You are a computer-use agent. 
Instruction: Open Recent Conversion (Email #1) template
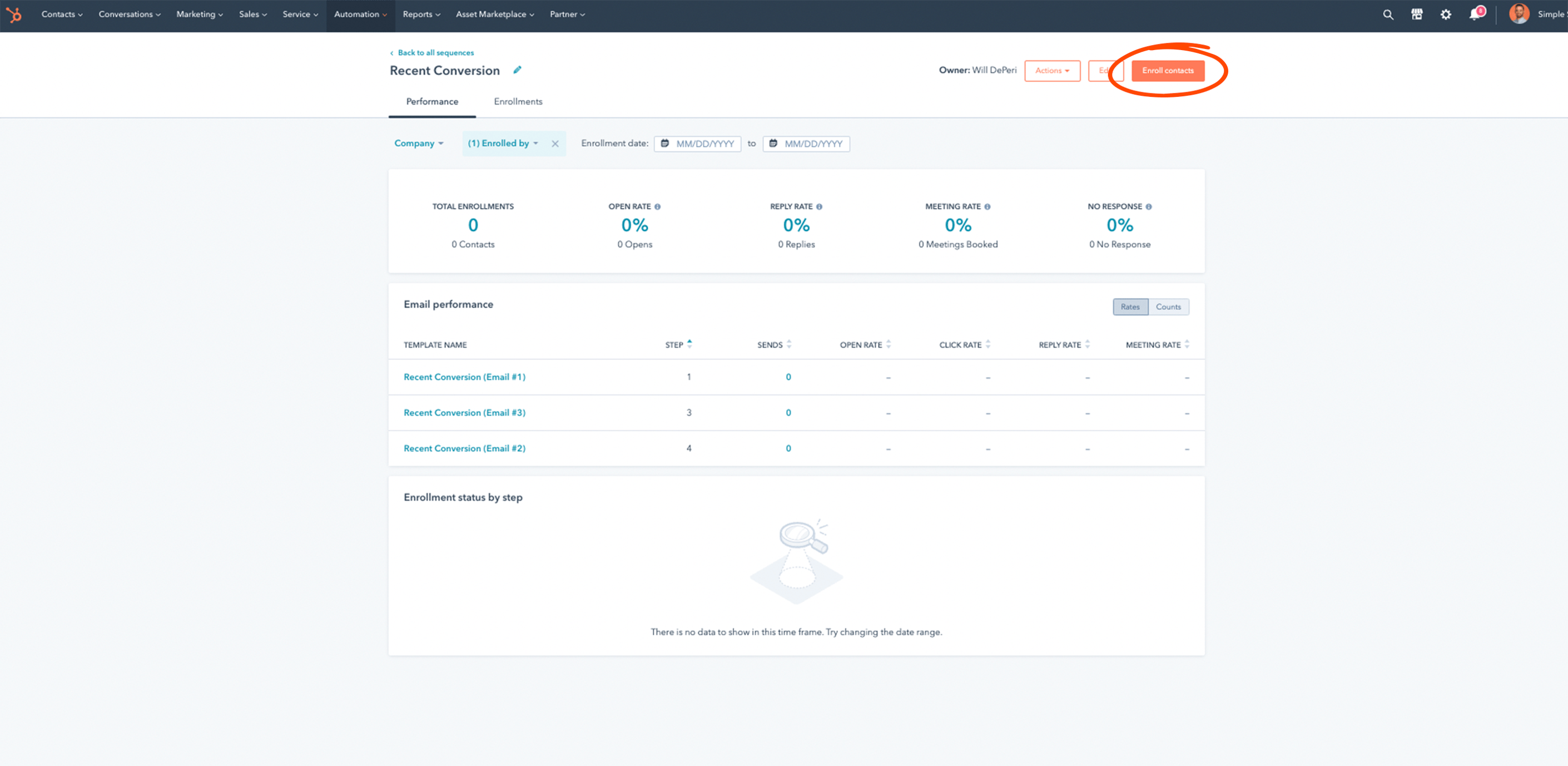pos(464,376)
